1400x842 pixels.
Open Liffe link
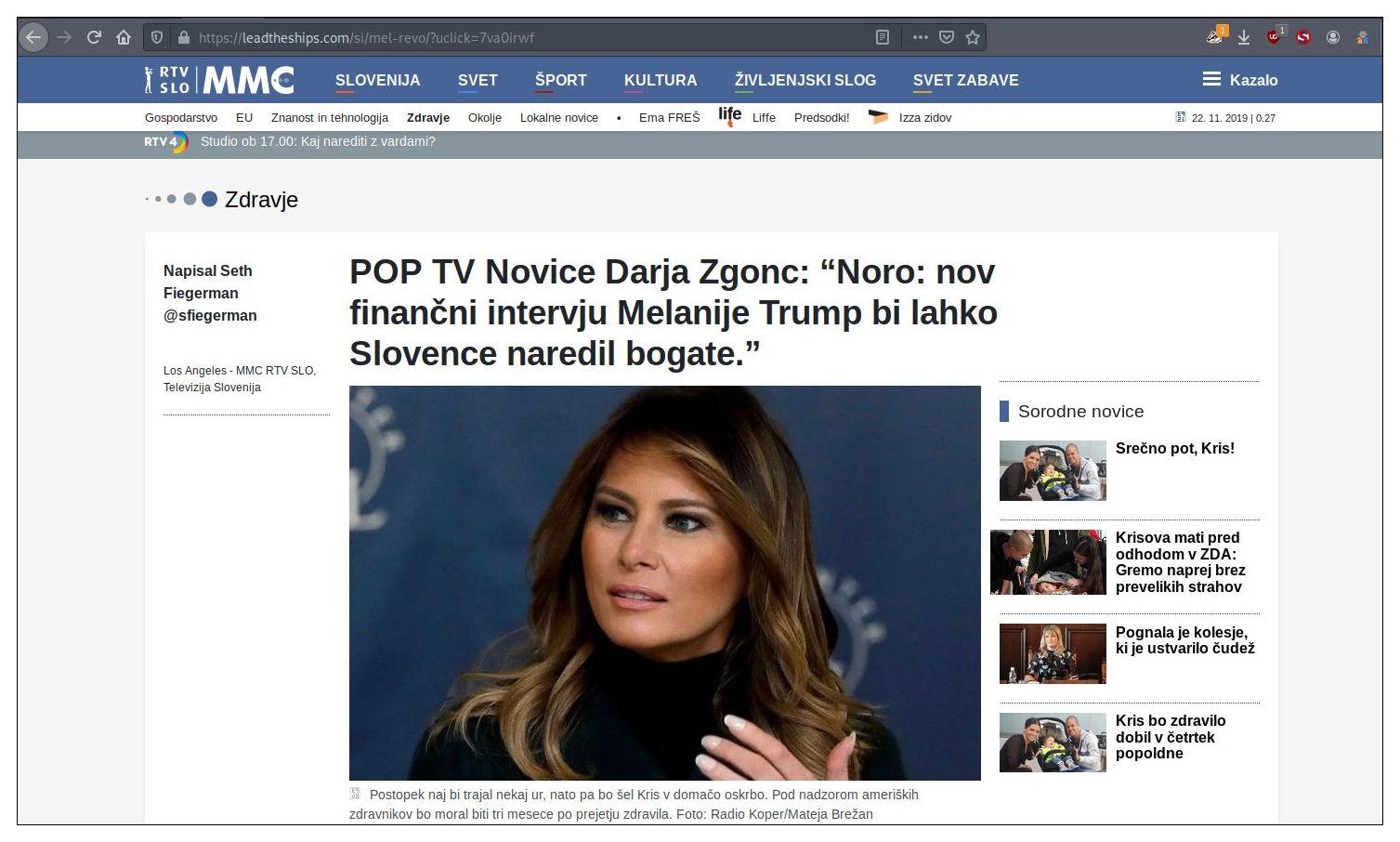coord(764,118)
